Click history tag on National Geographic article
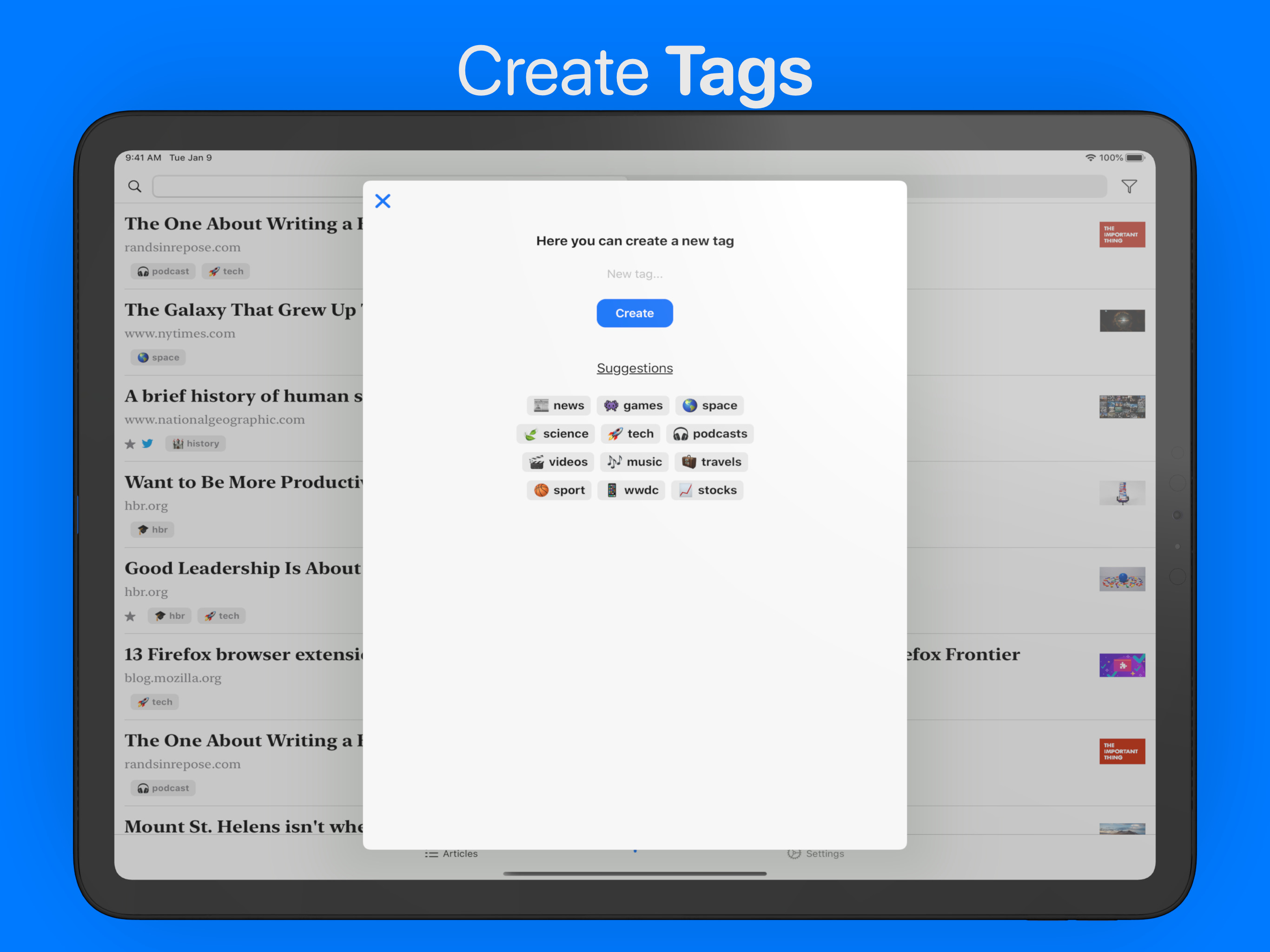The height and width of the screenshot is (952, 1270). 196,443
